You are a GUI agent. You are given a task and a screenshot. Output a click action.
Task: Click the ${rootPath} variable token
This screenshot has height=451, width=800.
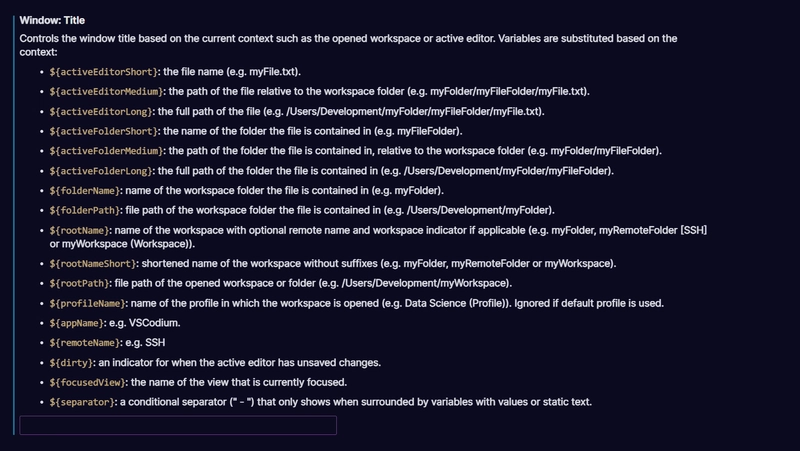pyautogui.click(x=78, y=283)
